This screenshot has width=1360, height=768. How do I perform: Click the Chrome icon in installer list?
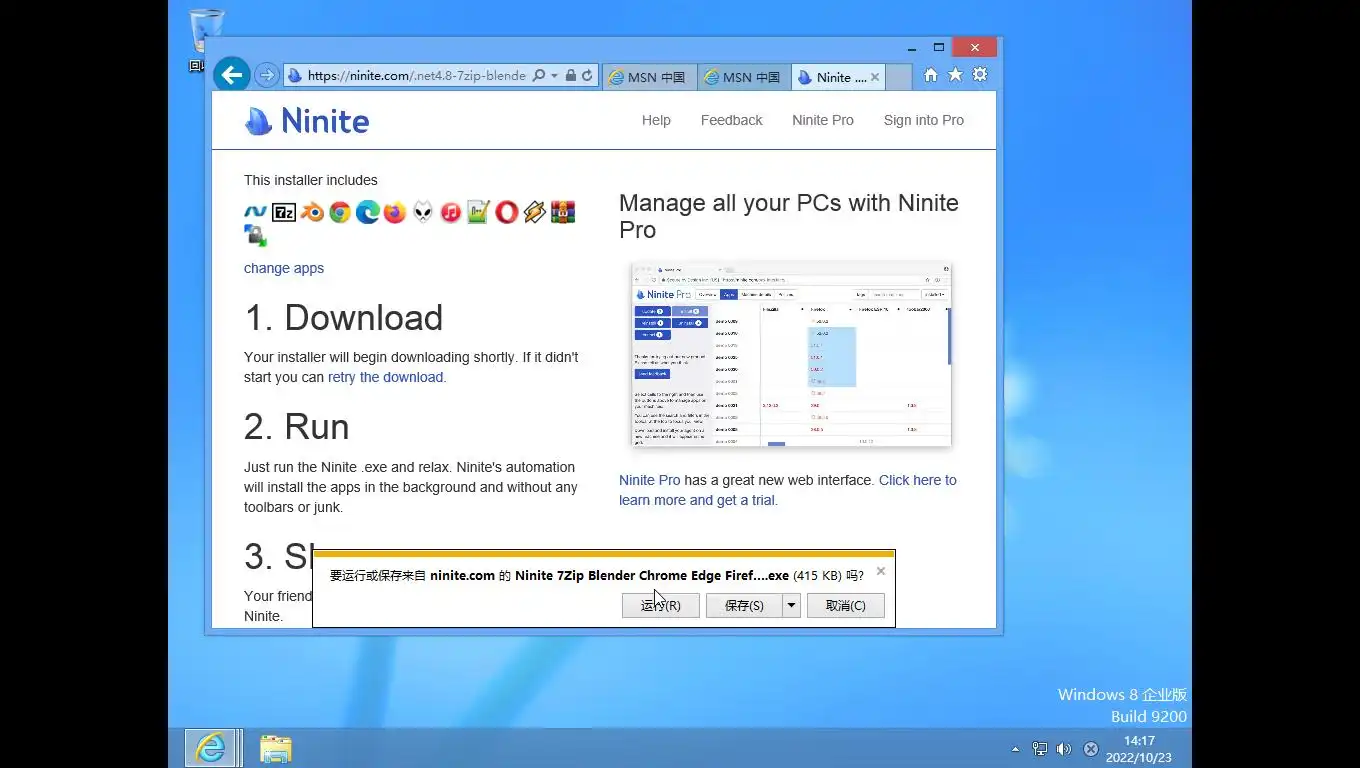coord(340,212)
